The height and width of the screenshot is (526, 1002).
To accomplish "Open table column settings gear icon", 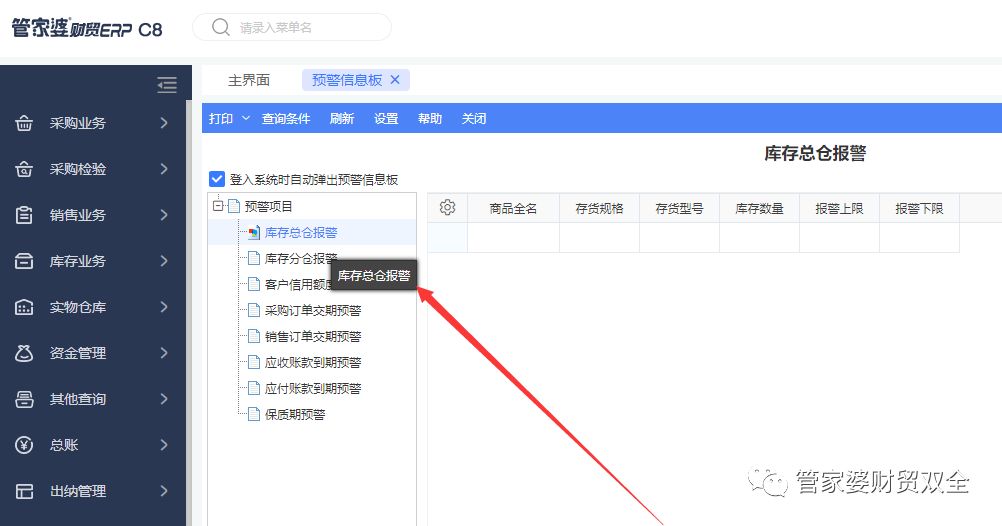I will 447,207.
